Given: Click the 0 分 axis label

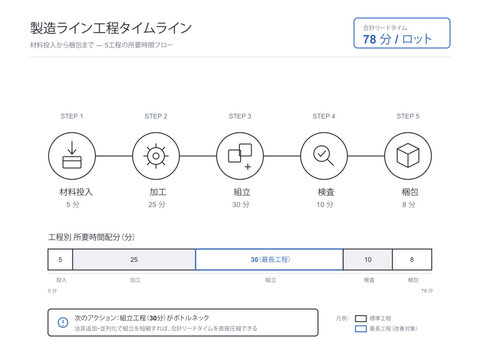Looking at the screenshot, I should 52,291.
